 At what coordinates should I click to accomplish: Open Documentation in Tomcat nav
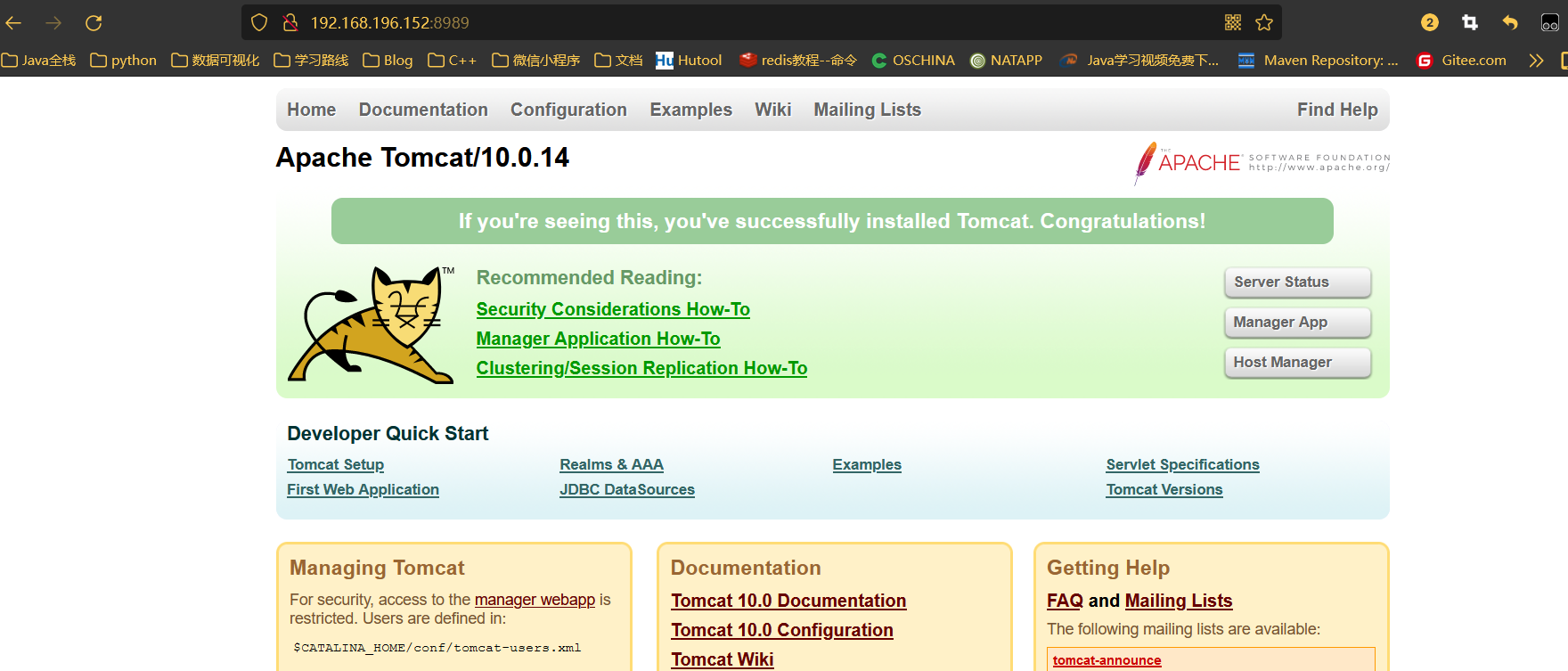[x=423, y=110]
